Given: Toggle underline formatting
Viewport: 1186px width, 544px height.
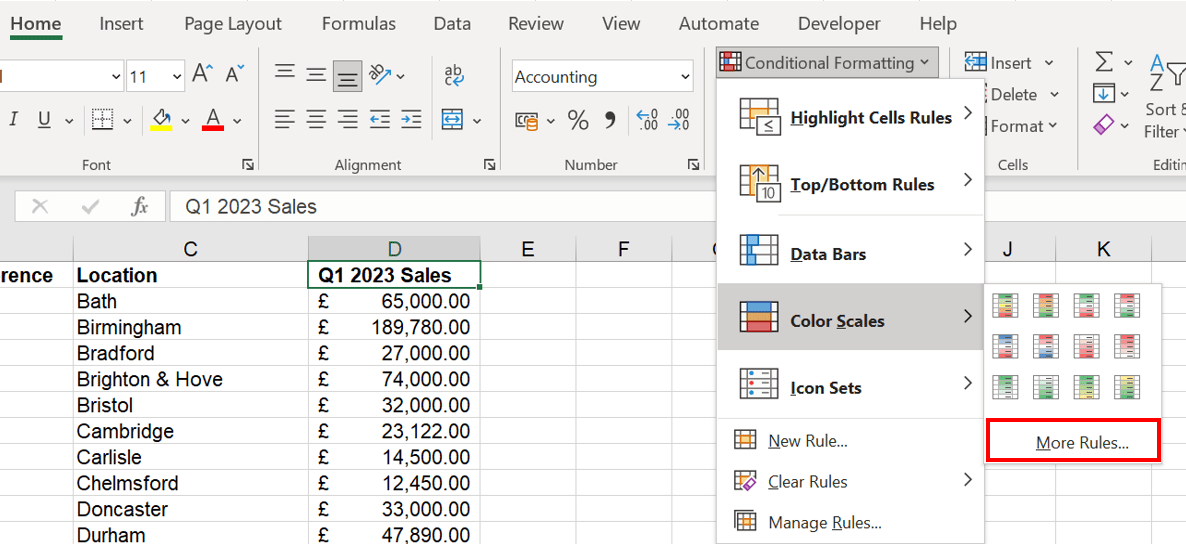Looking at the screenshot, I should (44, 120).
